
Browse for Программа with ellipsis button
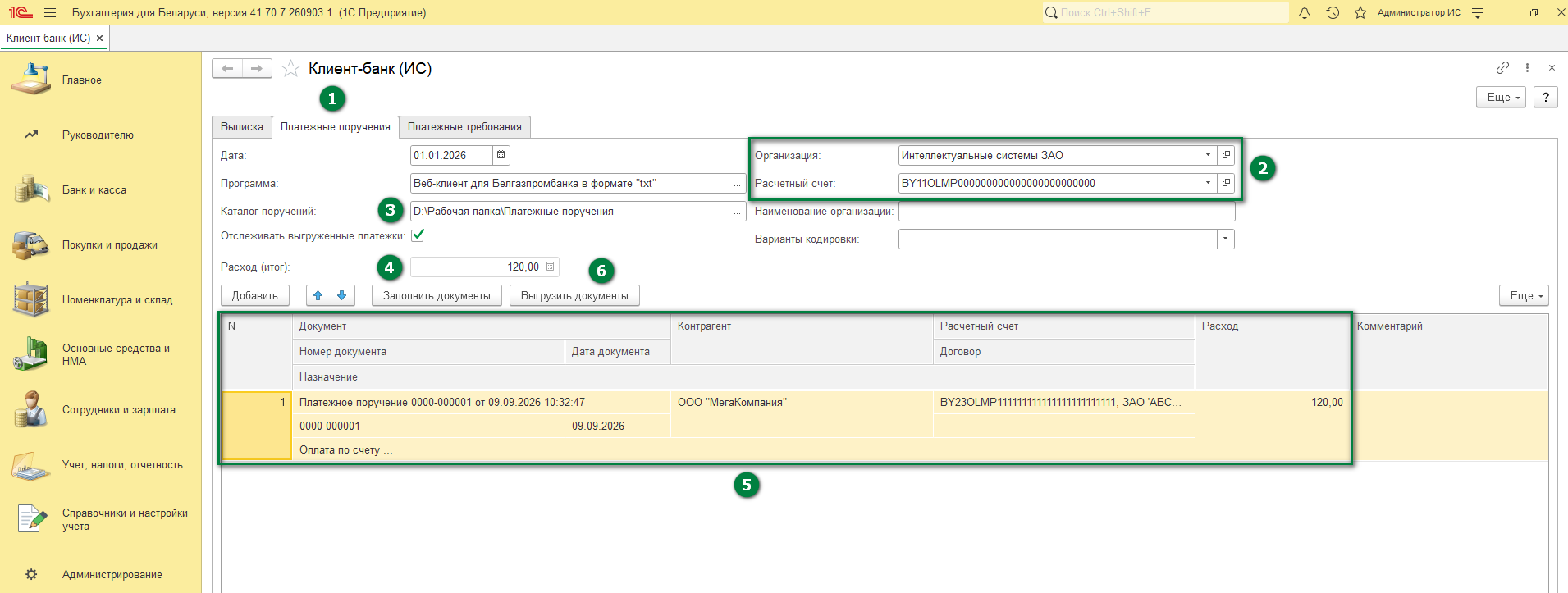click(737, 184)
